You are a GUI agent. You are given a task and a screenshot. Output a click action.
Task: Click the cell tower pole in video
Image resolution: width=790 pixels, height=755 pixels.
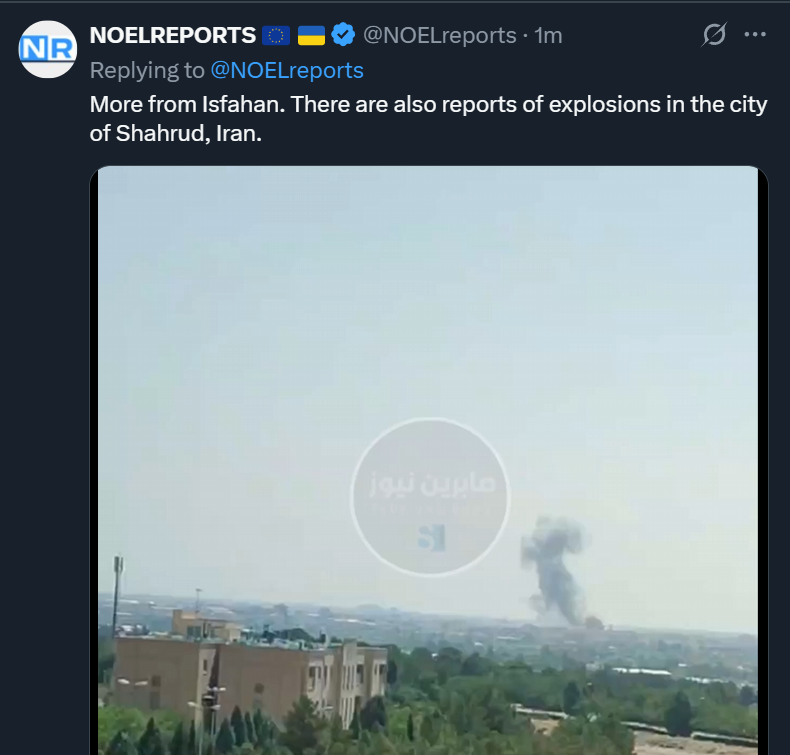[x=117, y=594]
